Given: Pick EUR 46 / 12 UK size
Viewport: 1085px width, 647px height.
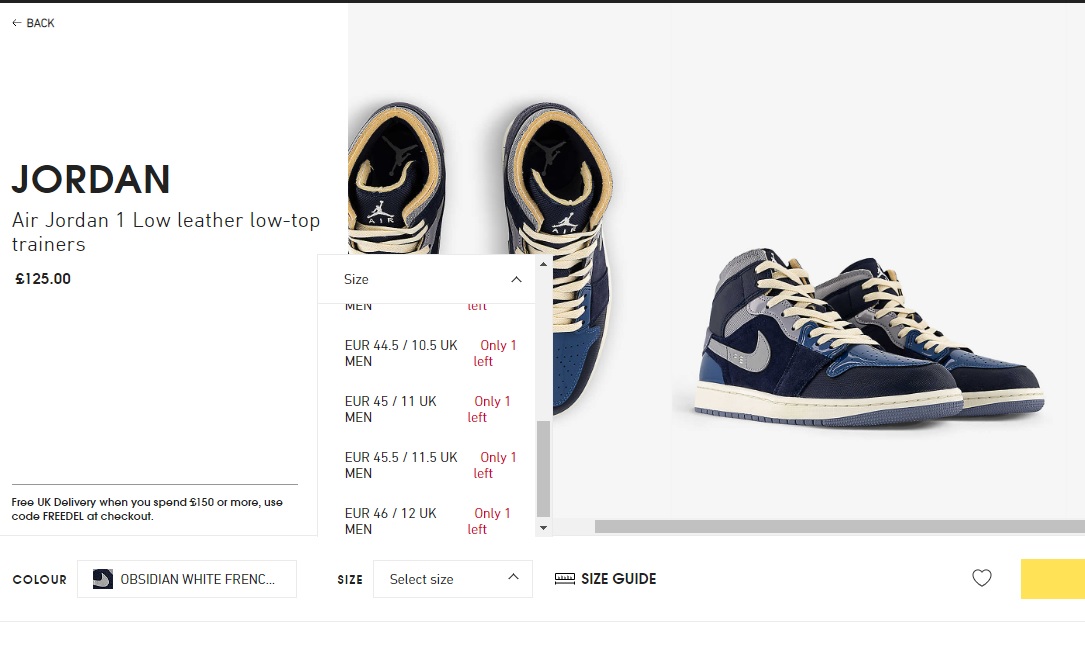Looking at the screenshot, I should coord(426,521).
